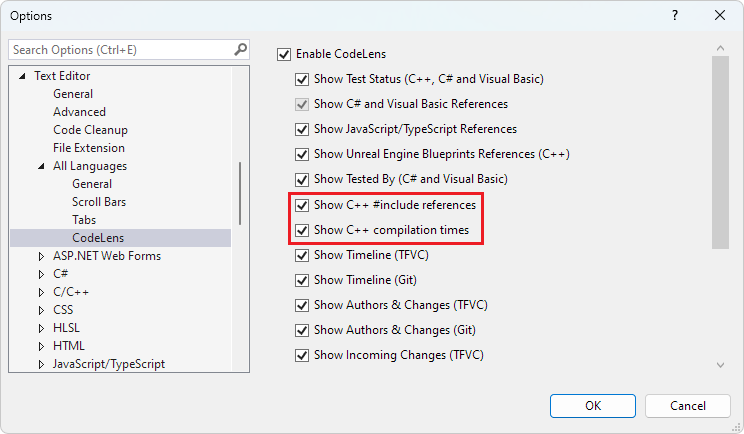This screenshot has height=434, width=744.
Task: Toggle the Enable CodeLens checkbox
Action: pyautogui.click(x=284, y=54)
